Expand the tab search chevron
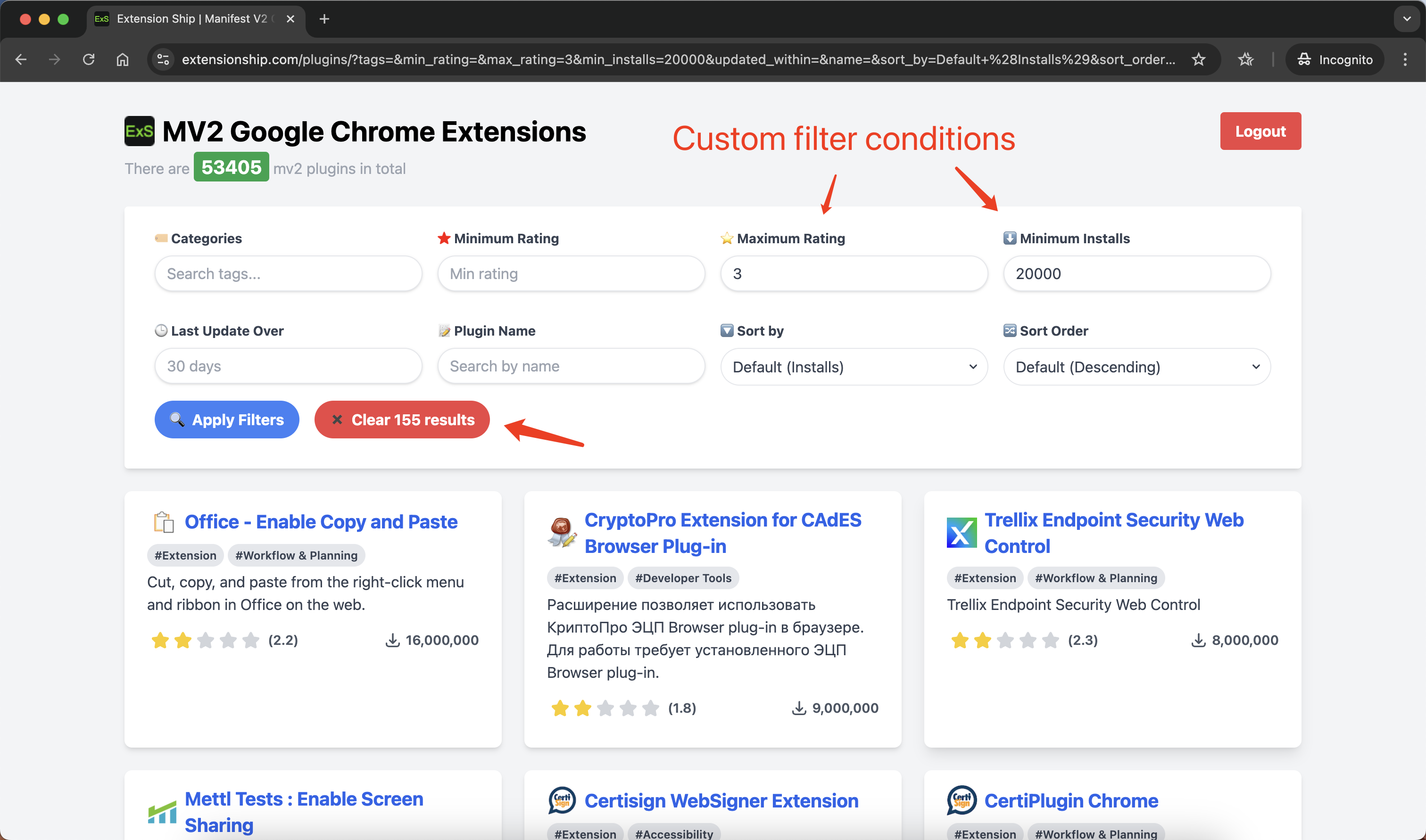 1407,19
